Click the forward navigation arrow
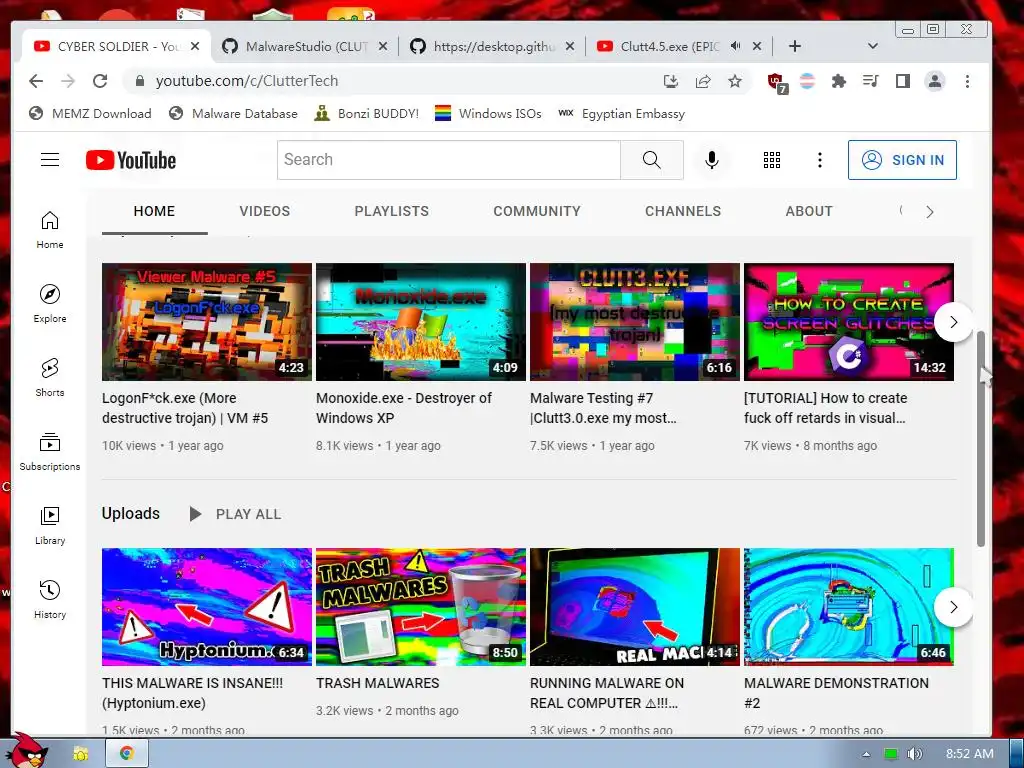Image resolution: width=1024 pixels, height=768 pixels. point(68,81)
